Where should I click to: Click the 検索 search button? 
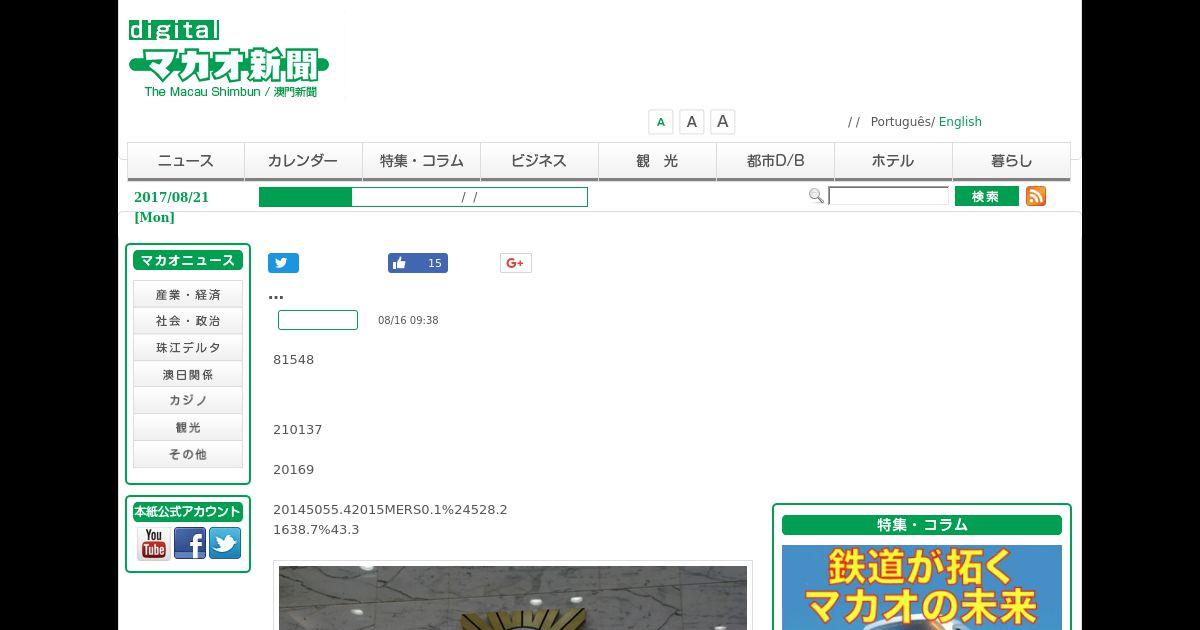(x=986, y=196)
